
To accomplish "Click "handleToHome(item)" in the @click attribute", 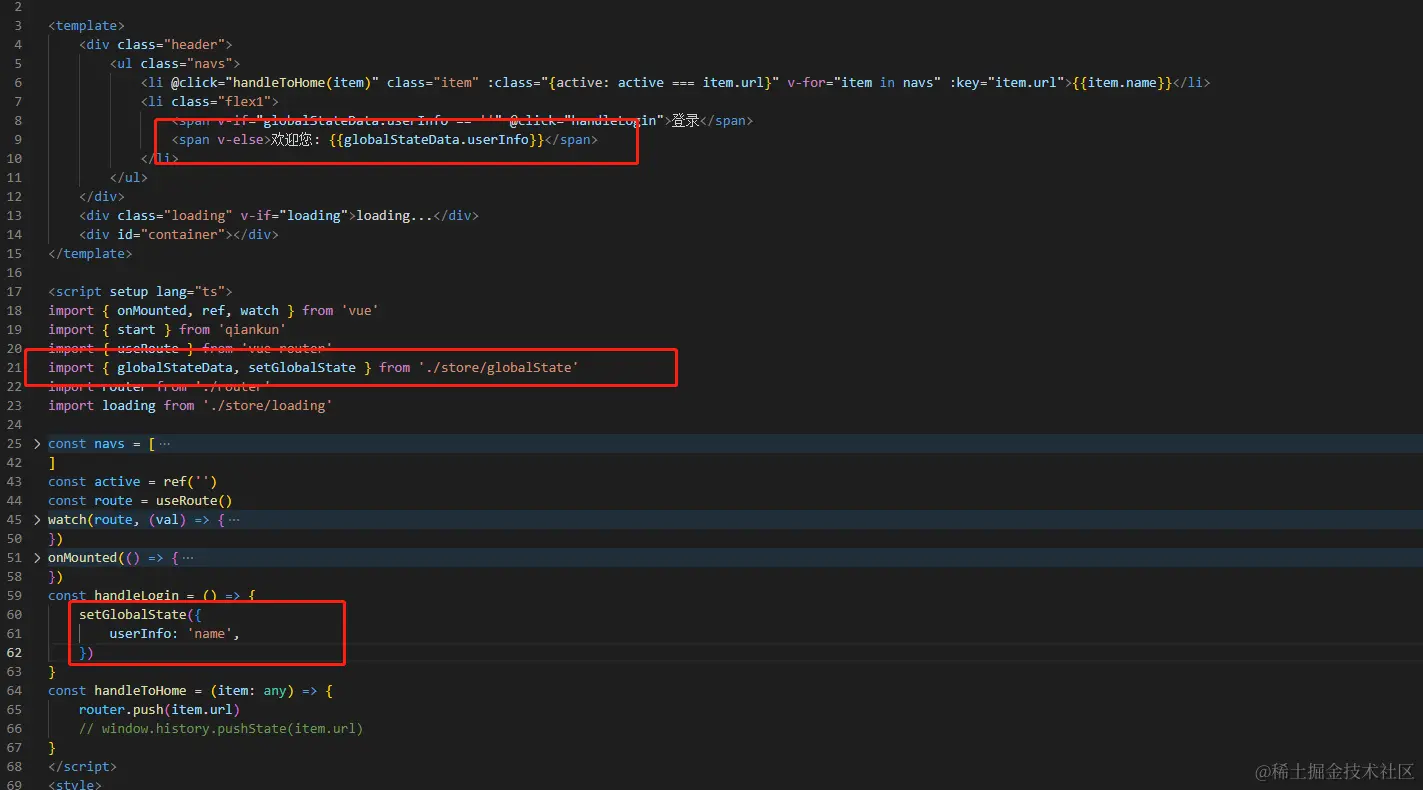I will click(301, 82).
